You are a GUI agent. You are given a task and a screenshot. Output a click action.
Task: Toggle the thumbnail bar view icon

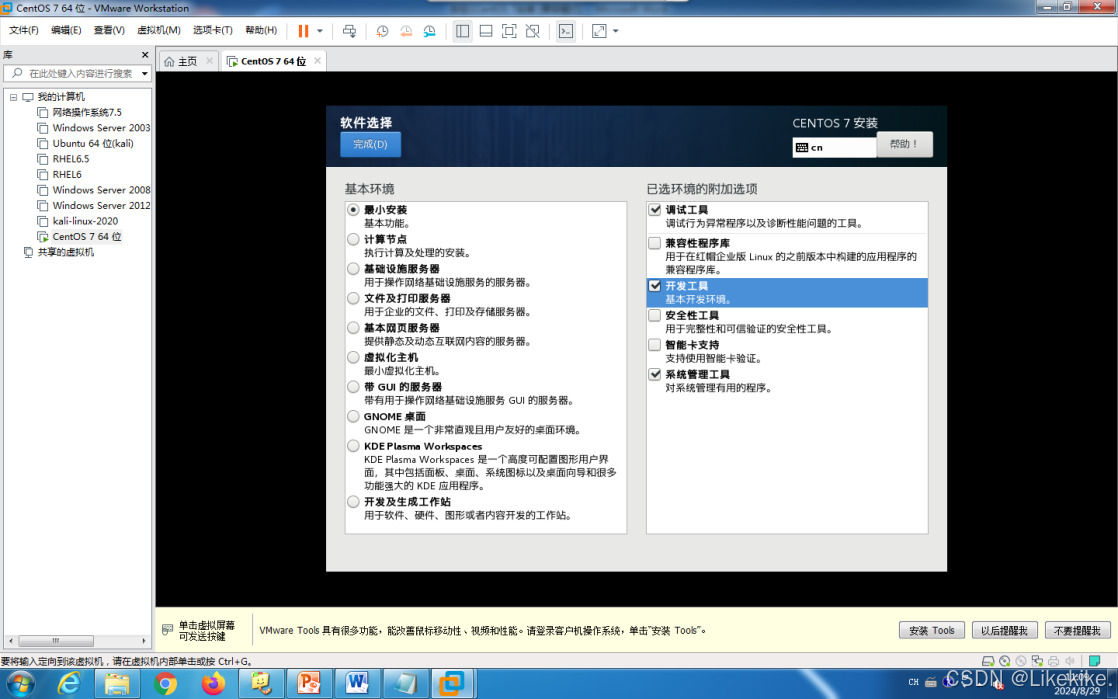click(x=486, y=31)
